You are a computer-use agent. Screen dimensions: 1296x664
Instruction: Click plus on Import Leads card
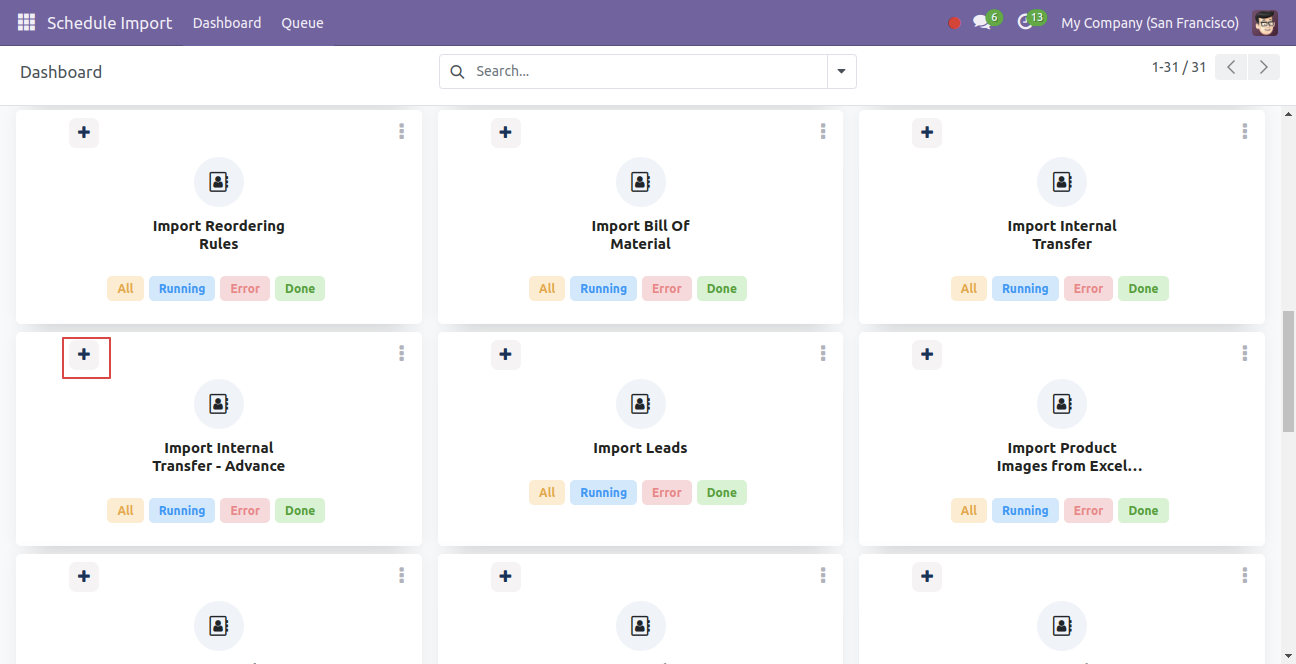click(x=506, y=354)
